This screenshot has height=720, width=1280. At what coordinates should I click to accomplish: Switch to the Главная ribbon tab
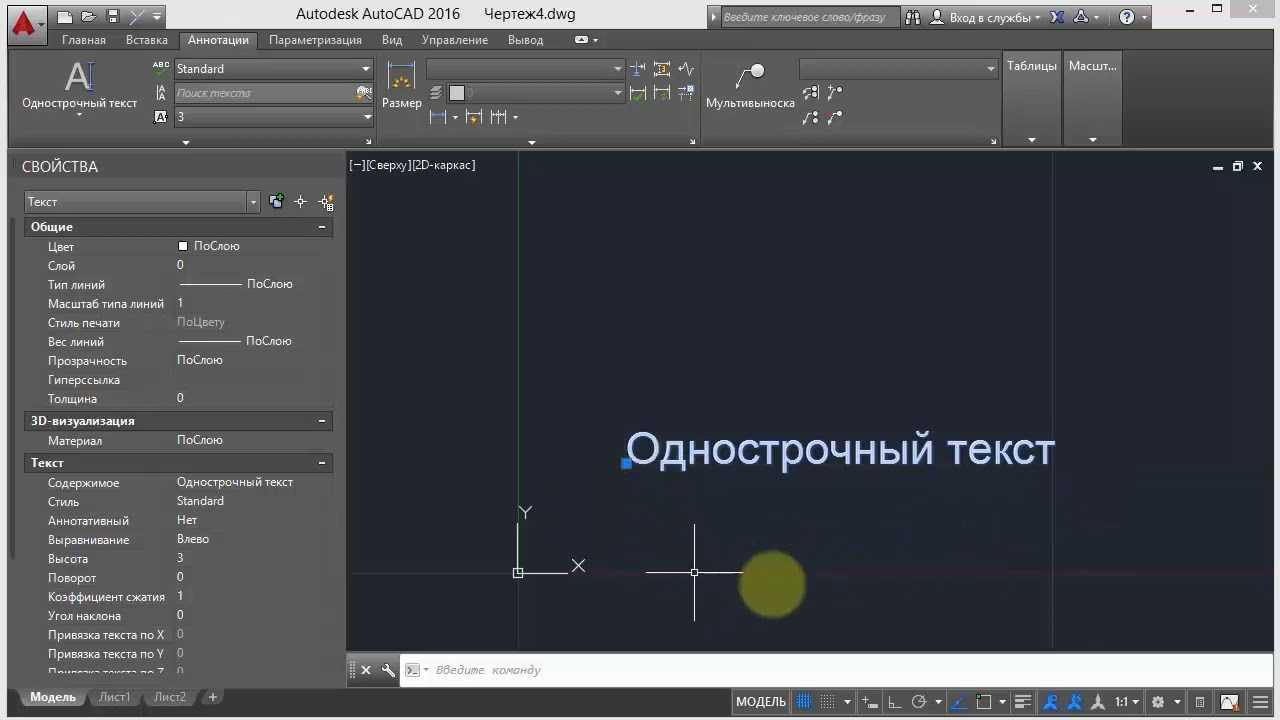click(84, 40)
